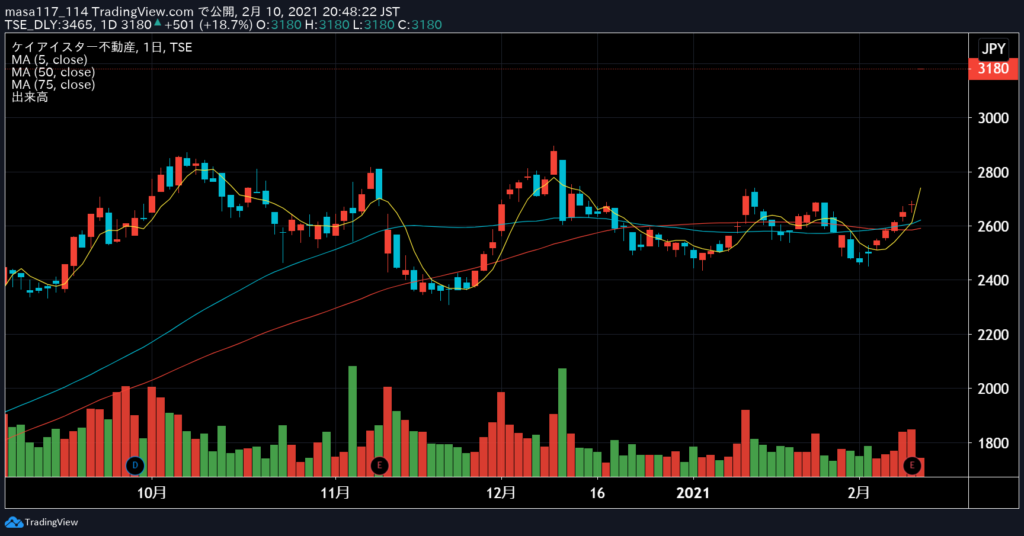This screenshot has height=536, width=1024.
Task: Select the MA (50, close) indicator legend
Action: (53, 72)
